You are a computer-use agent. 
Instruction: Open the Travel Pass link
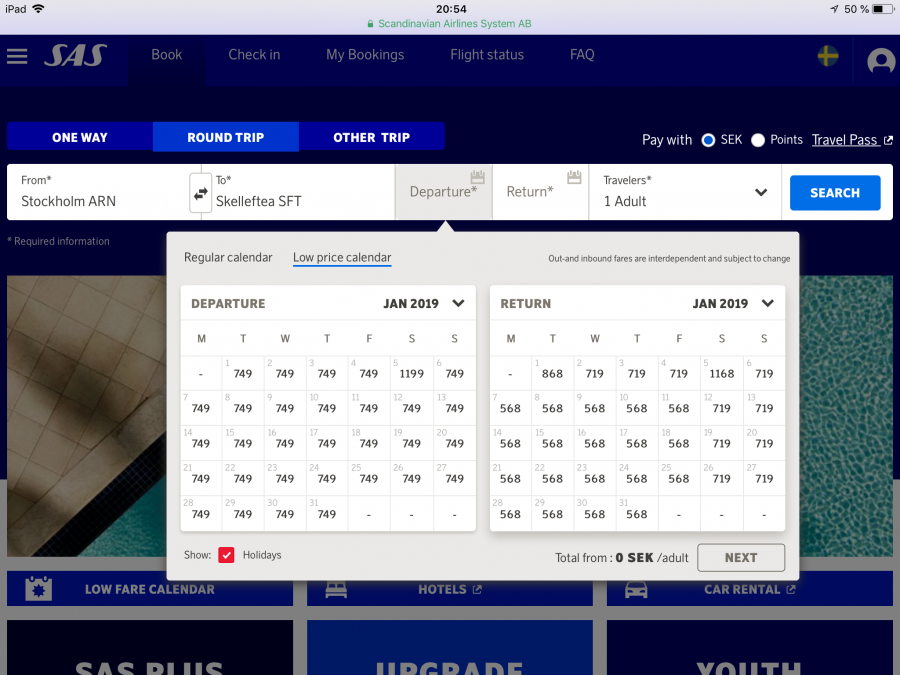pos(845,140)
